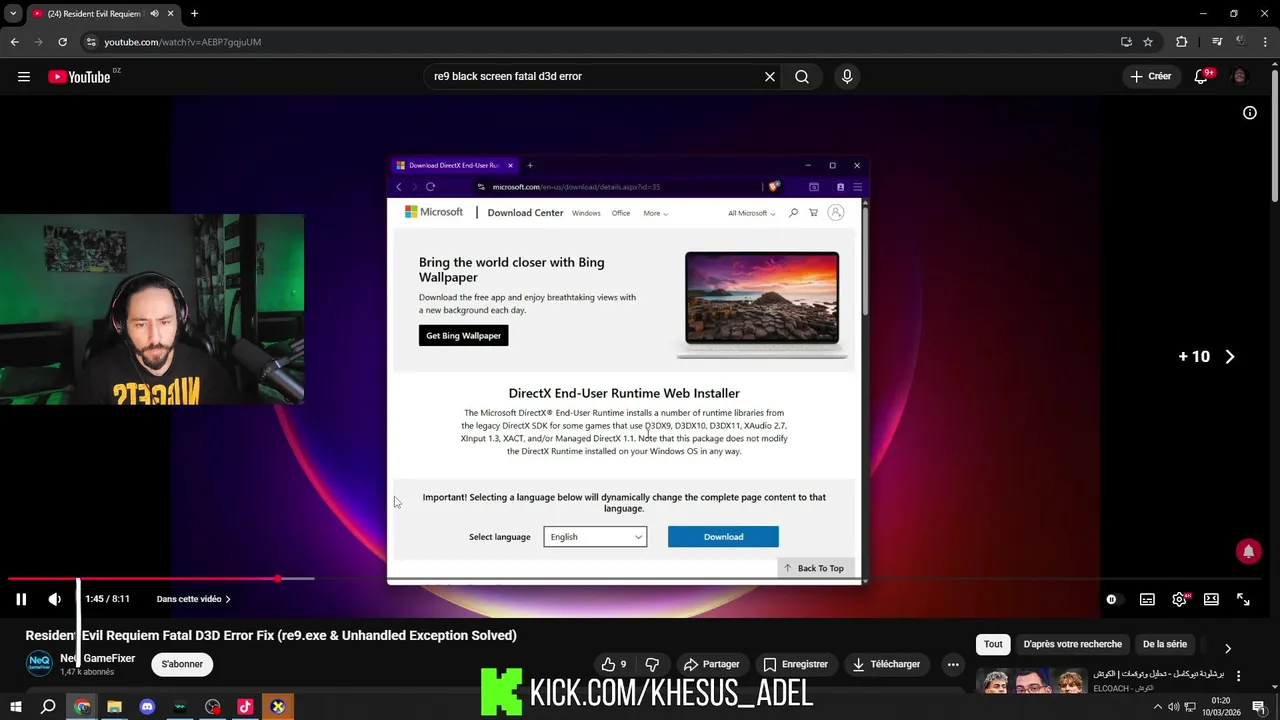
Task: Reload the page in Chrome
Action: (62, 42)
